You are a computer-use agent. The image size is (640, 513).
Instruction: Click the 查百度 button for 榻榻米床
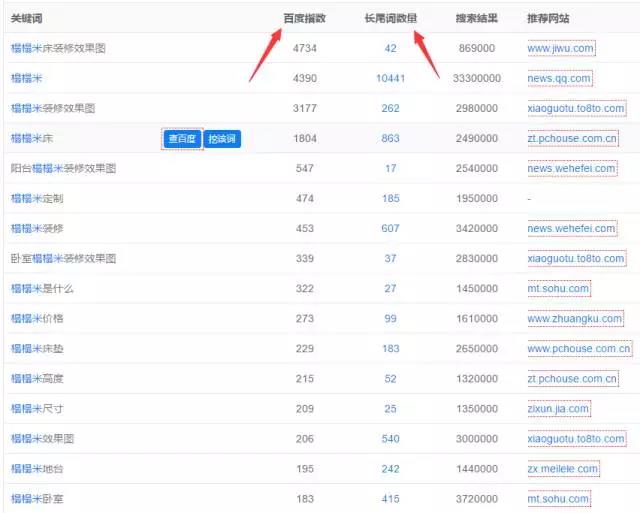(182, 139)
